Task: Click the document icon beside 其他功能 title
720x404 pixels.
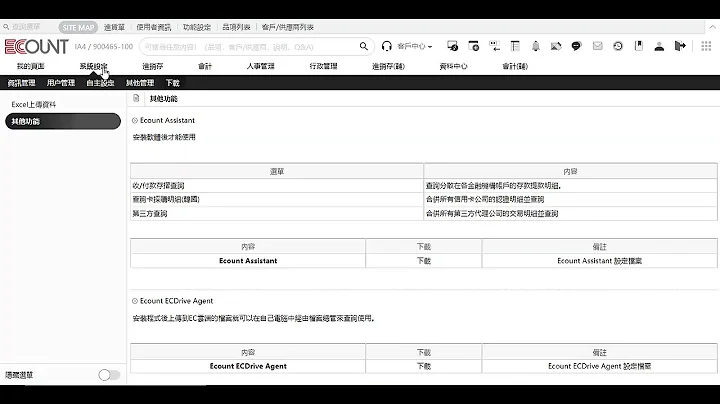Action: click(136, 98)
